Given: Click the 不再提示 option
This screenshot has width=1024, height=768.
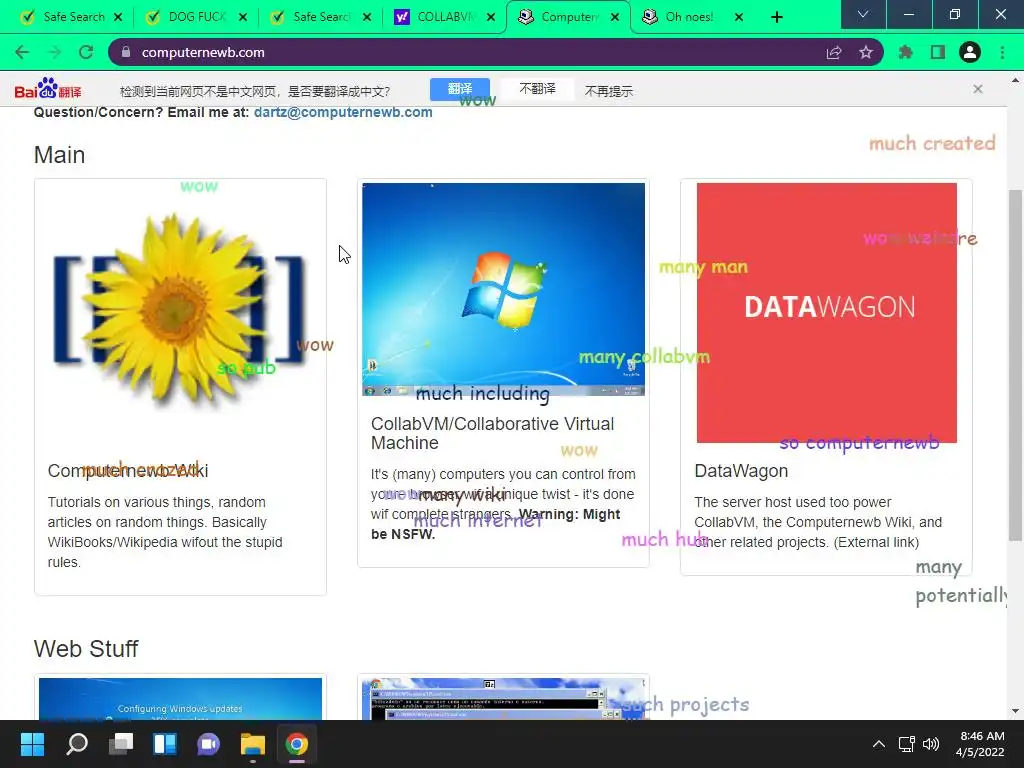Looking at the screenshot, I should [x=608, y=91].
